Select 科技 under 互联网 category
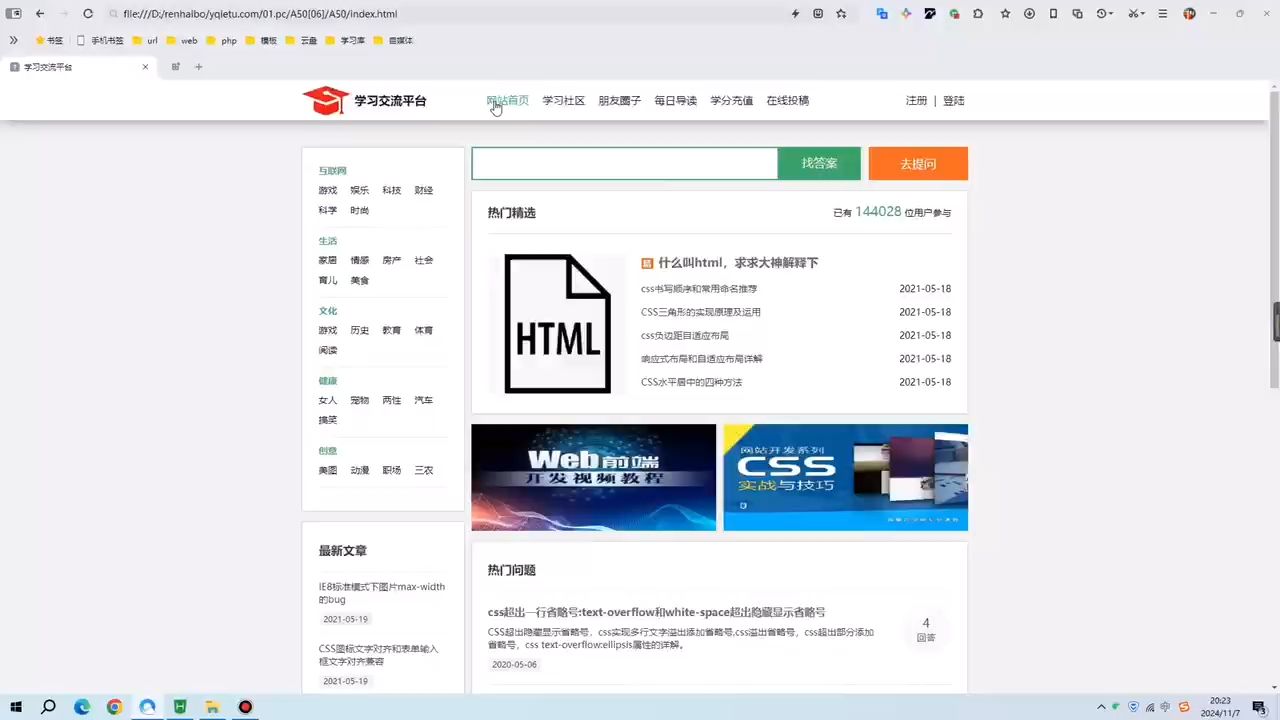The width and height of the screenshot is (1280, 720). click(x=391, y=190)
